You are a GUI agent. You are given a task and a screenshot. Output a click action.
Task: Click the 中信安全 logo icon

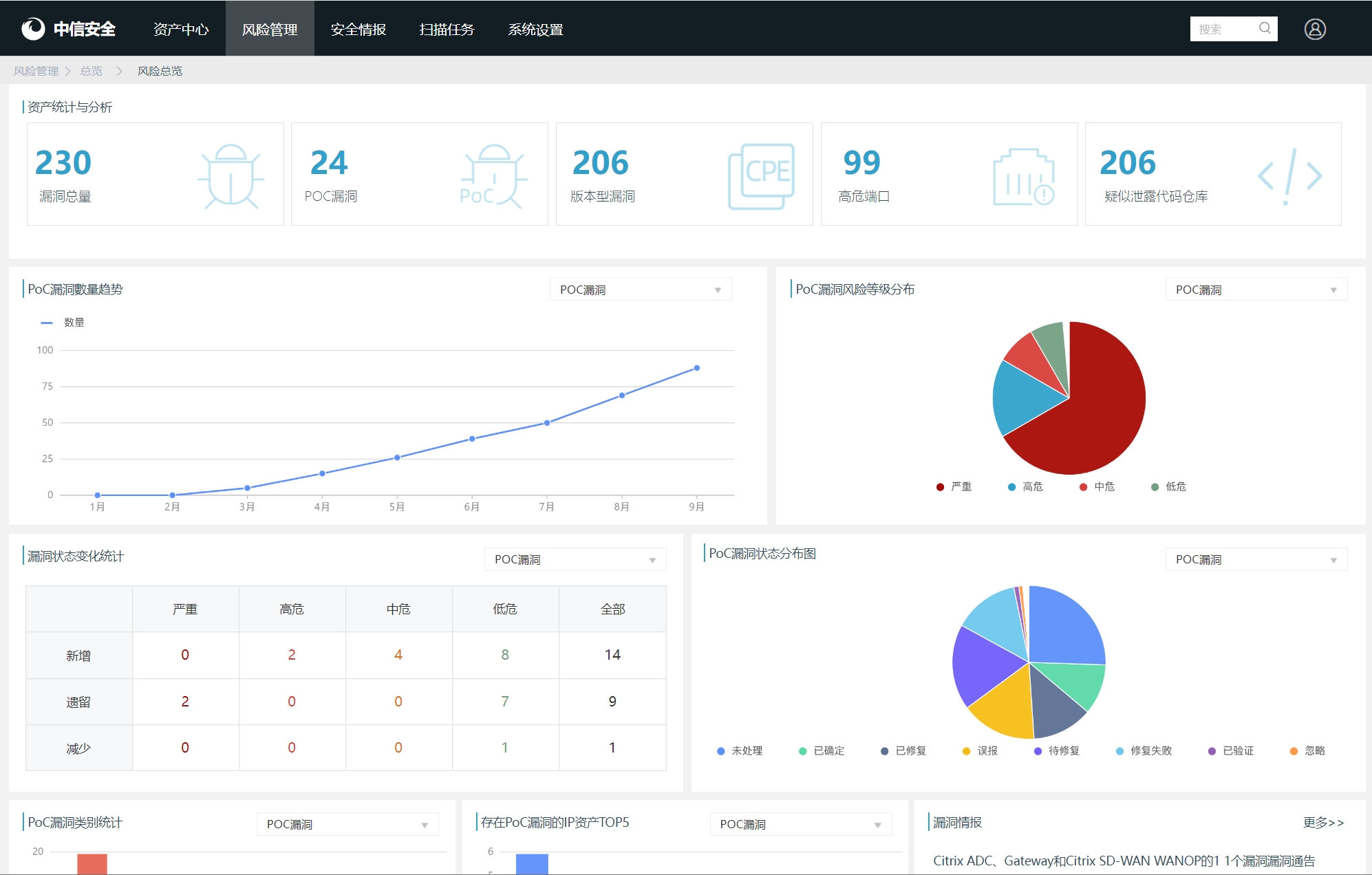32,29
